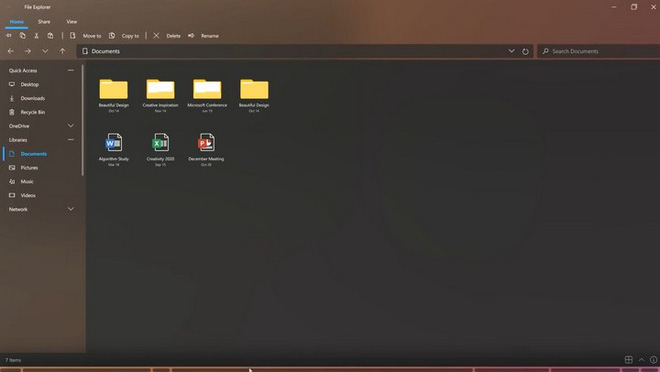The width and height of the screenshot is (660, 372).
Task: Click the Copy icon in the toolbar
Action: pyautogui.click(x=23, y=36)
